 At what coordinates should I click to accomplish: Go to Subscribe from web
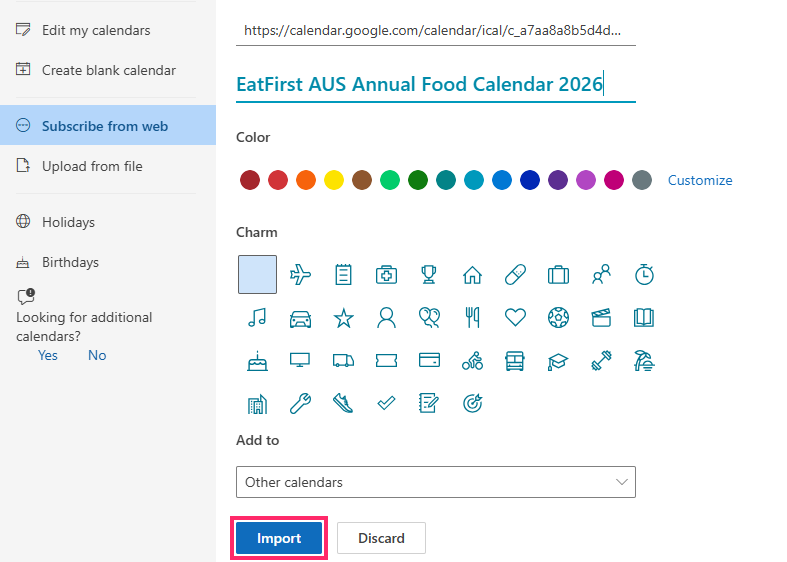coord(108,125)
